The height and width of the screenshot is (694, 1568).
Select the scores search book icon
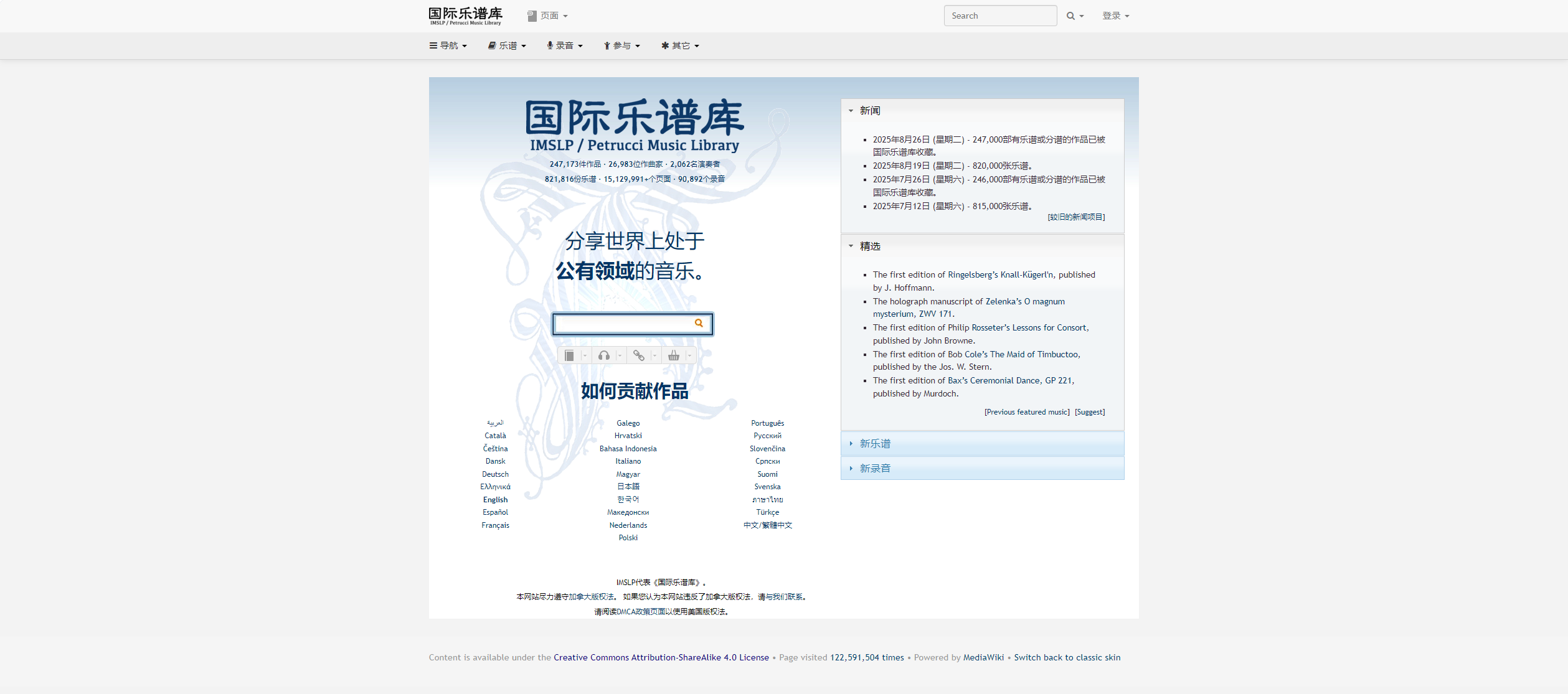pos(569,355)
